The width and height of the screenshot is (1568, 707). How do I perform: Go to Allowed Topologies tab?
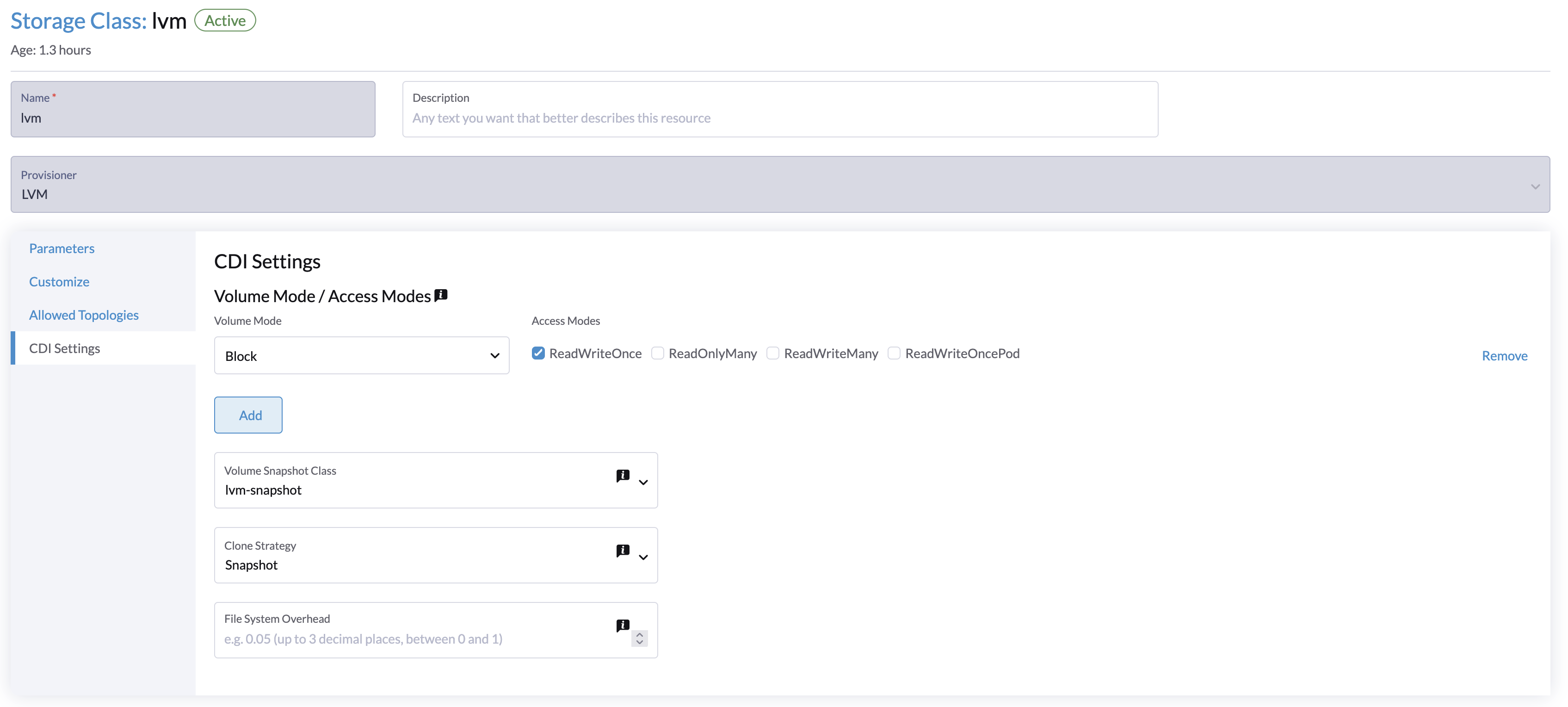(x=84, y=315)
